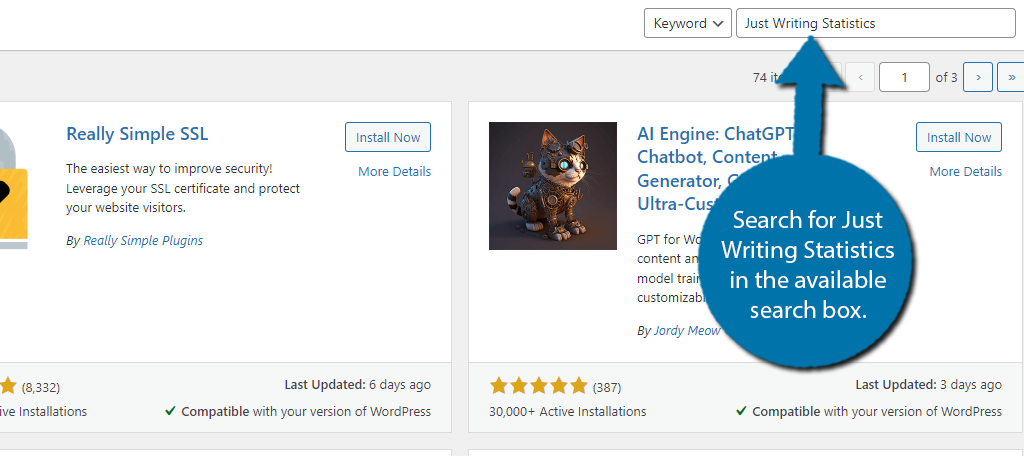
Task: Open the Keyword search type dropdown
Action: (x=688, y=24)
